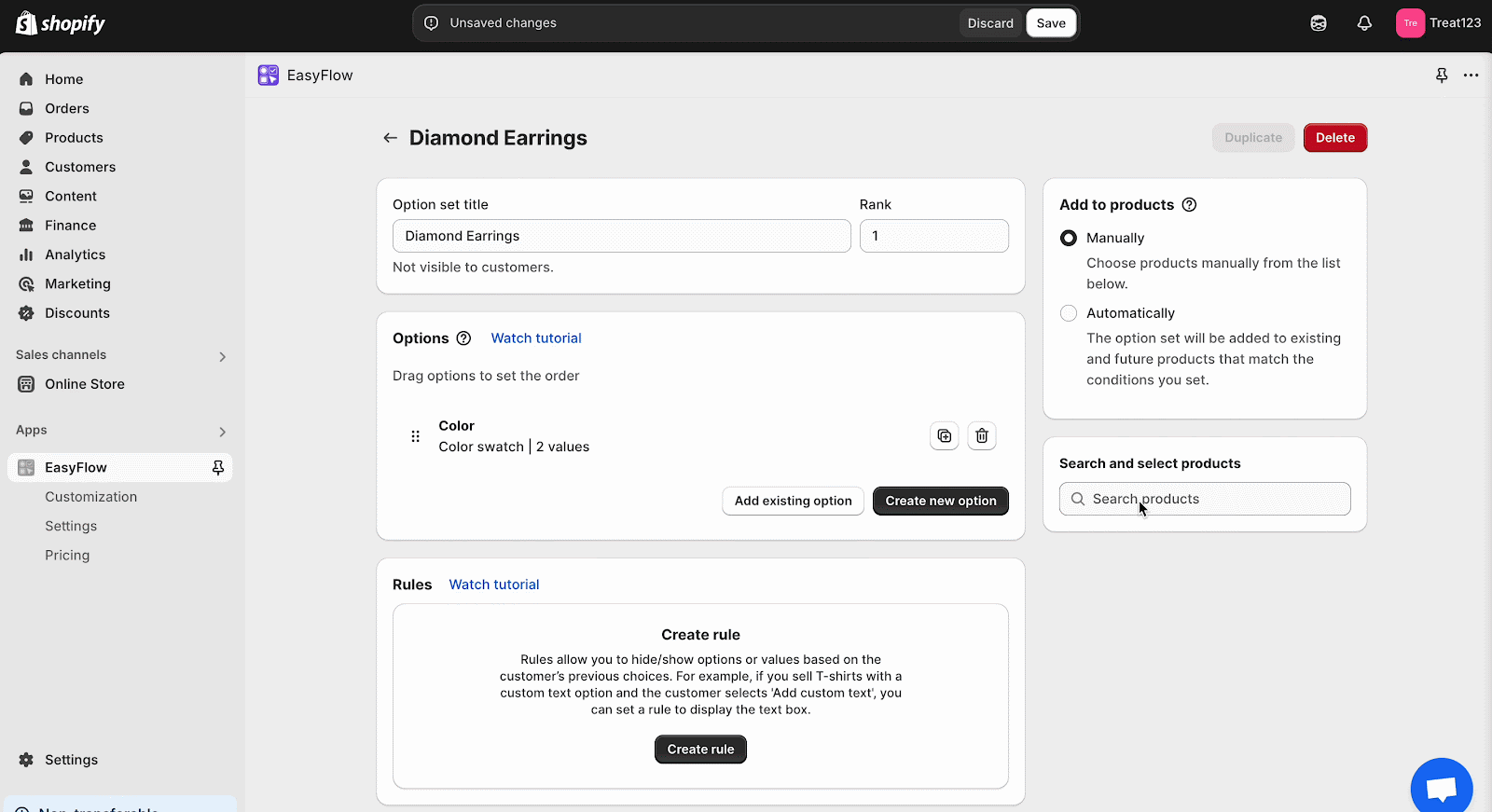
Task: Click the Treat123 avatar
Action: click(x=1410, y=23)
